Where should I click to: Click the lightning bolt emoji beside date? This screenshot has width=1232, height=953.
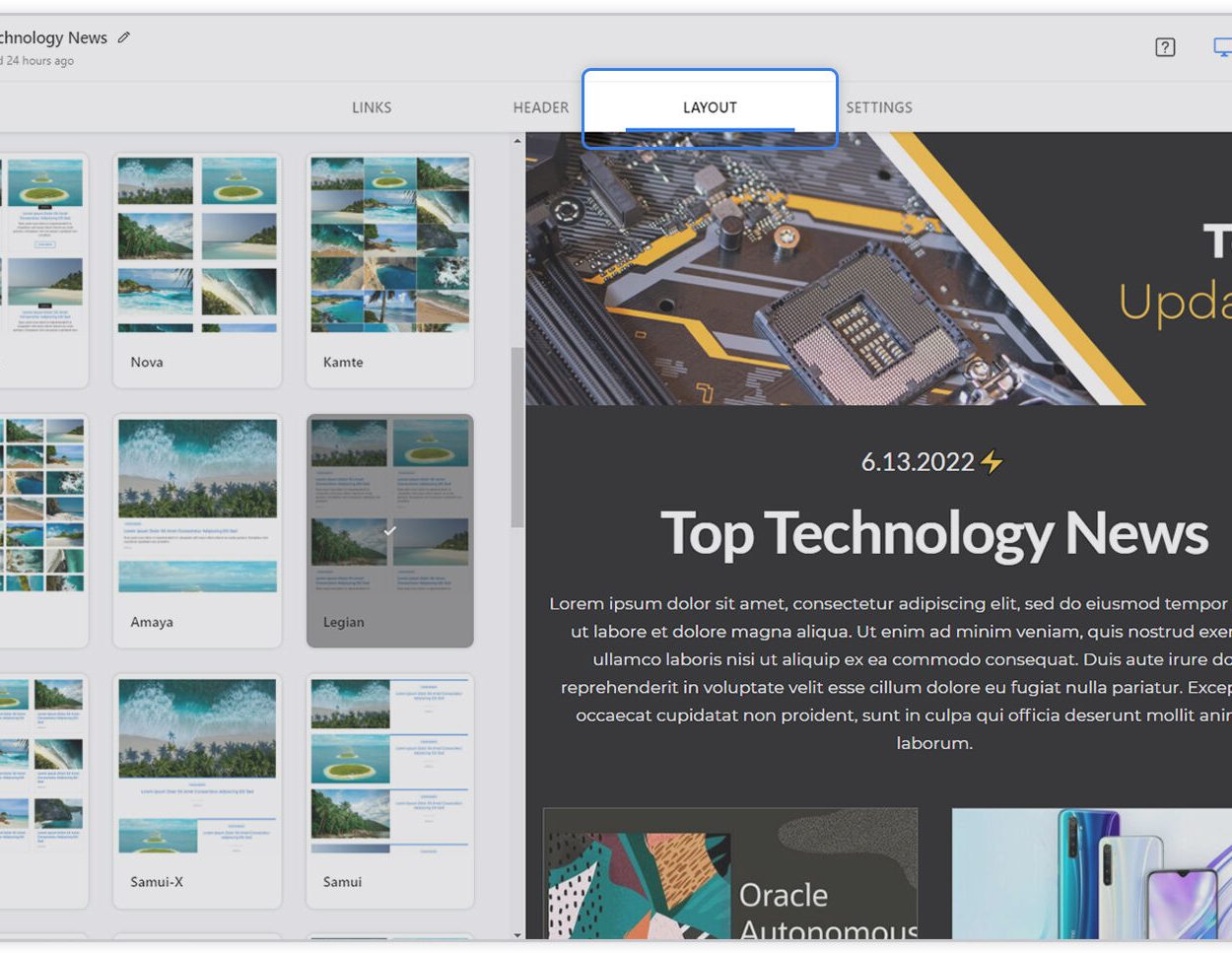tap(992, 461)
